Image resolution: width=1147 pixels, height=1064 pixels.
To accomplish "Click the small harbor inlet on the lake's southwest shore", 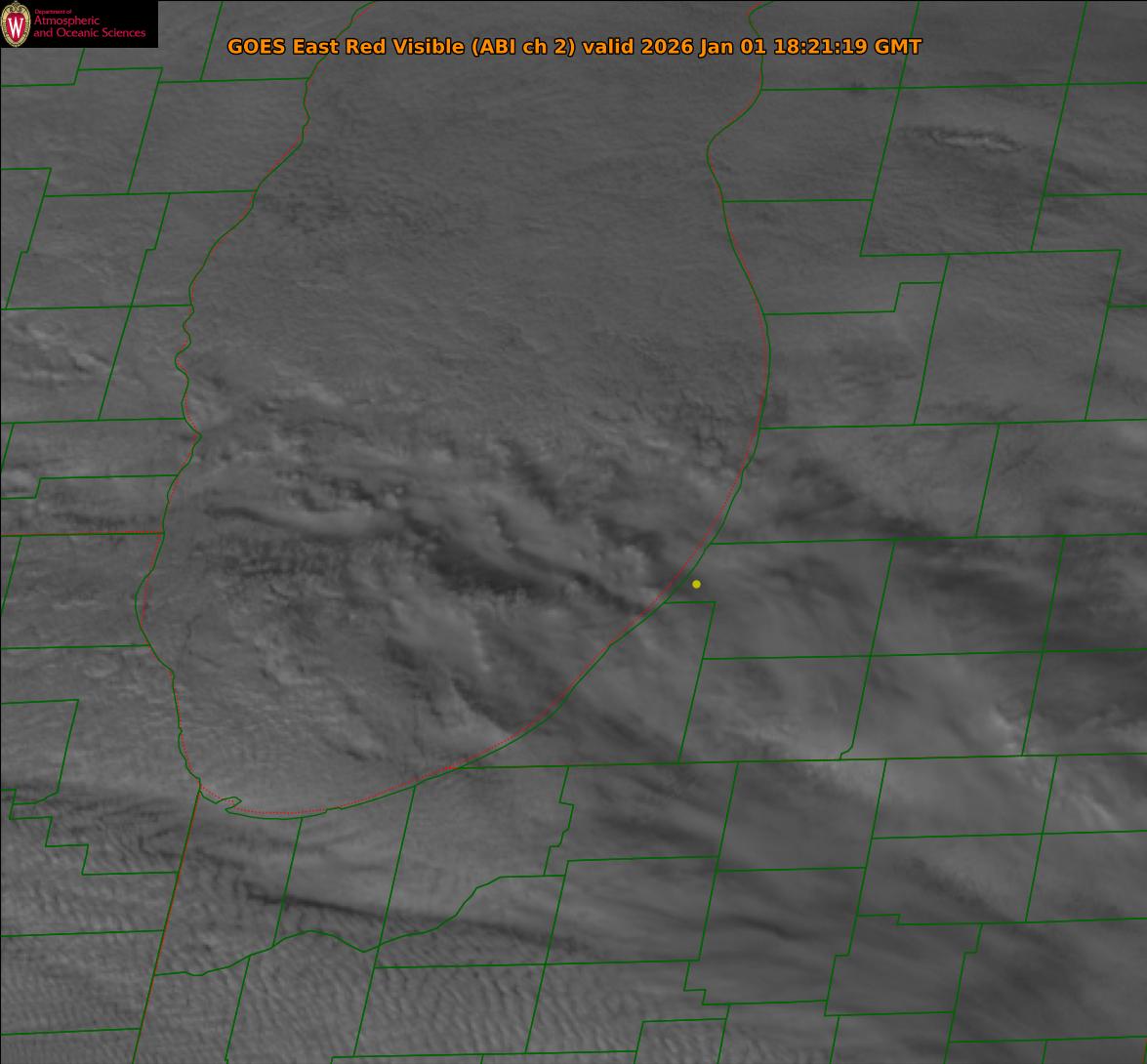I will coord(228,803).
